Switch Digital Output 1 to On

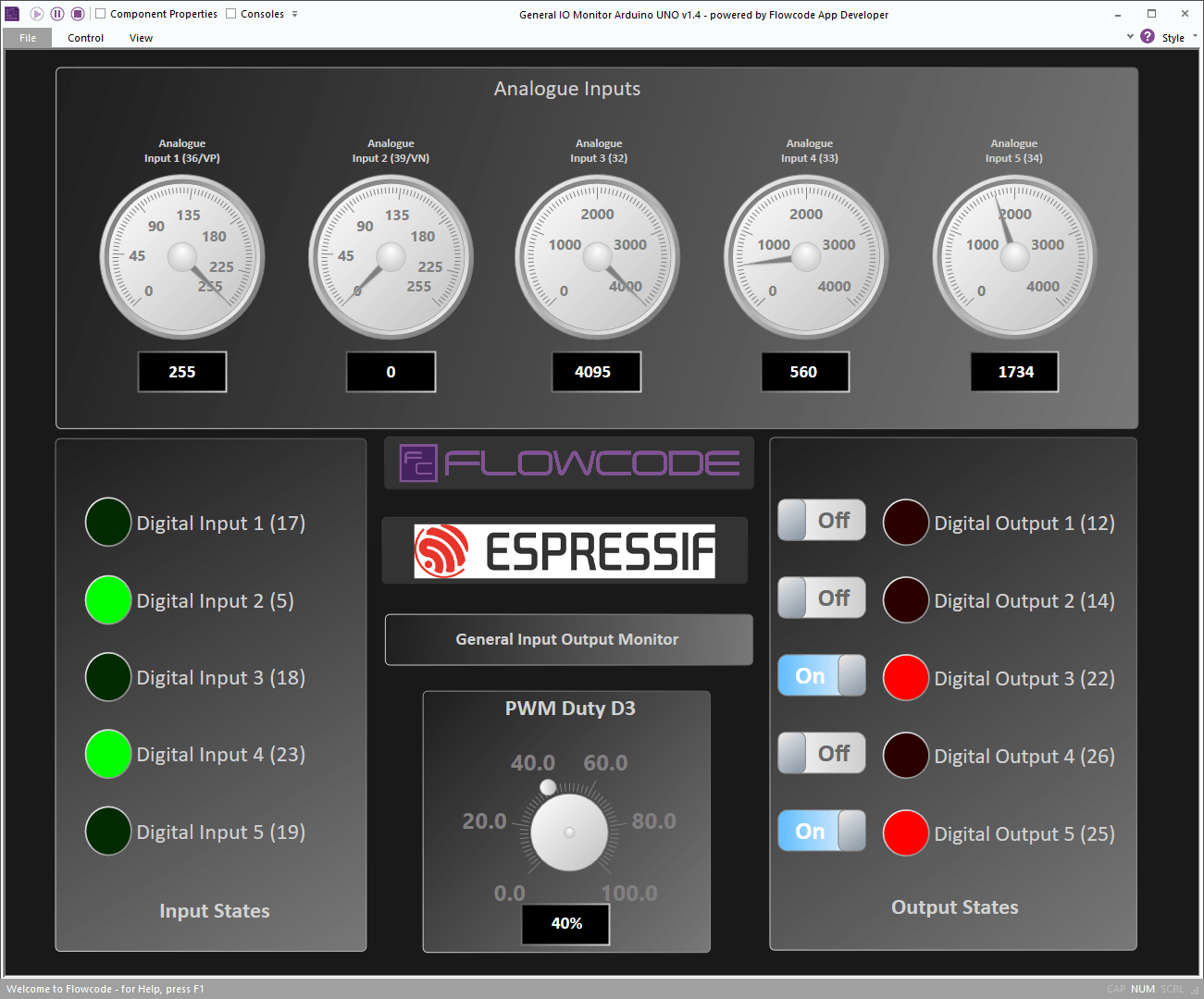tap(821, 520)
